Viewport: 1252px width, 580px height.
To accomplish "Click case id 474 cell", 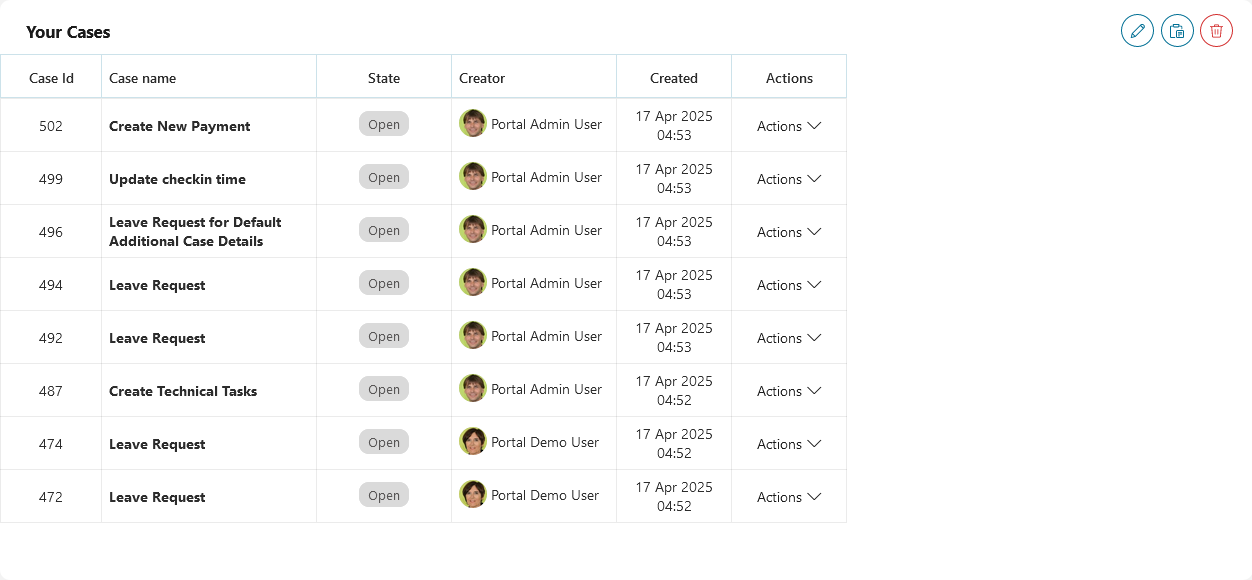I will pyautogui.click(x=51, y=444).
